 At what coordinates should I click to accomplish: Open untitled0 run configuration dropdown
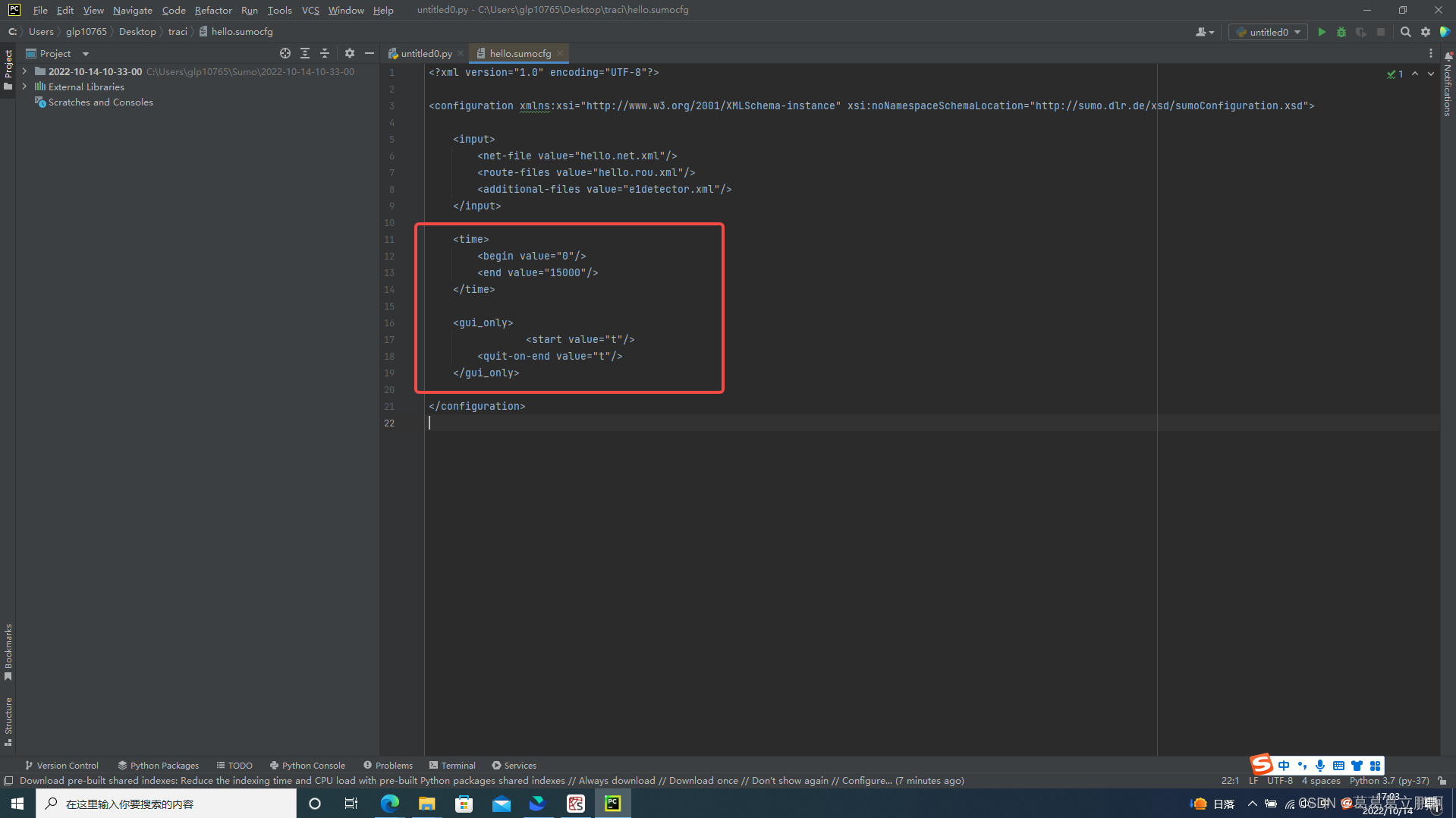[1268, 32]
